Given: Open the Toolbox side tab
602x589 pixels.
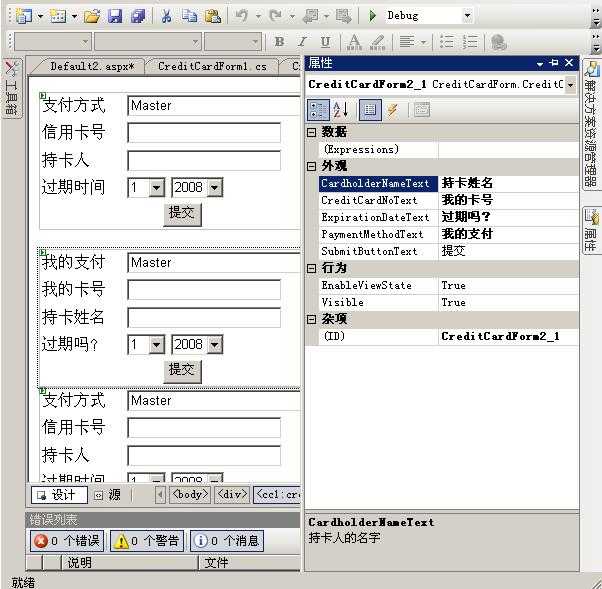Looking at the screenshot, I should pyautogui.click(x=12, y=88).
